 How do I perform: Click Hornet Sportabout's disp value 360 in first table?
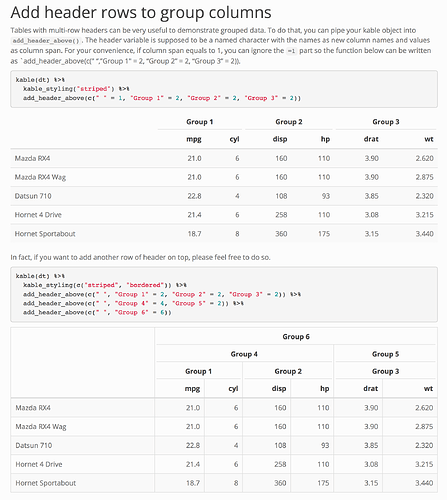(x=281, y=234)
